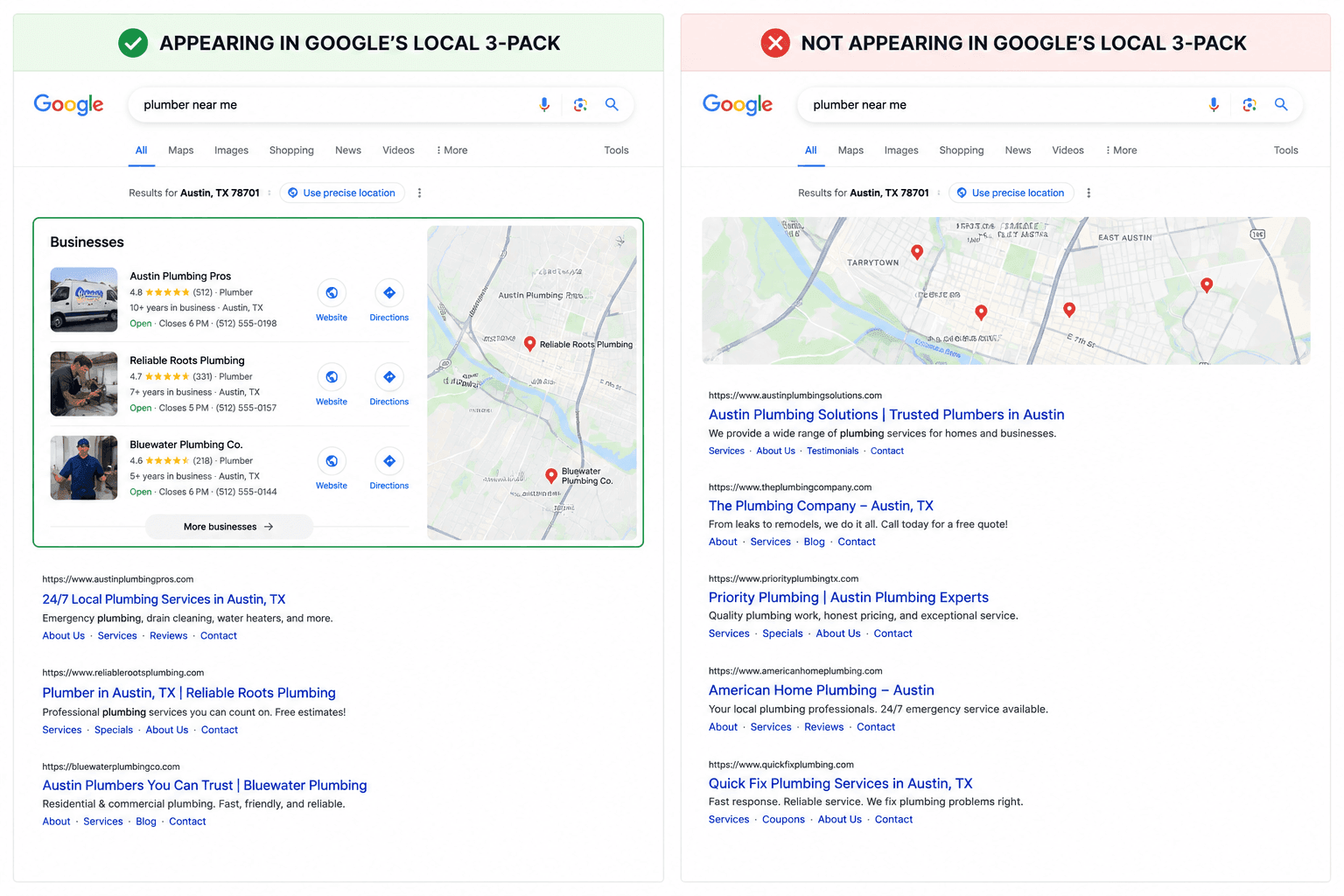Viewport: 1344px width, 896px height.
Task: Click Blog sitelink under Bluewater Plumbing result
Action: (146, 822)
